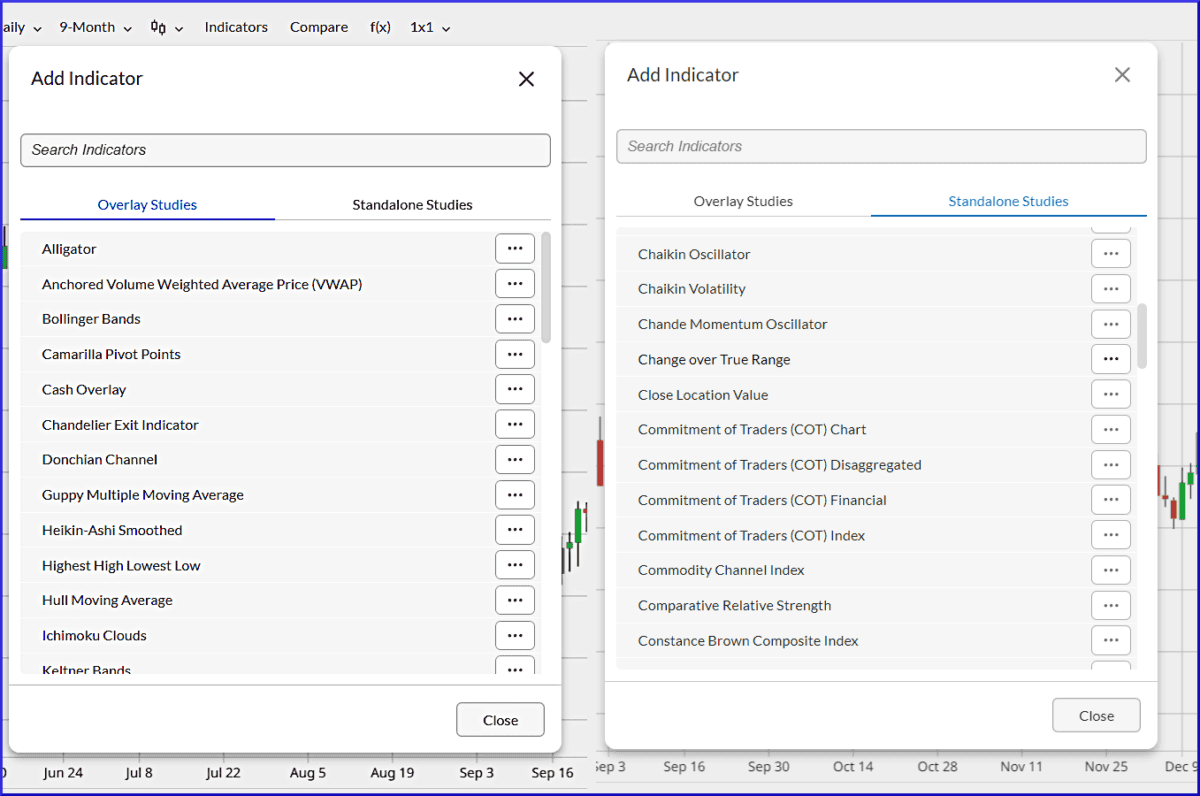Open options for Donchian Channel
This screenshot has height=796, width=1200.
click(514, 459)
